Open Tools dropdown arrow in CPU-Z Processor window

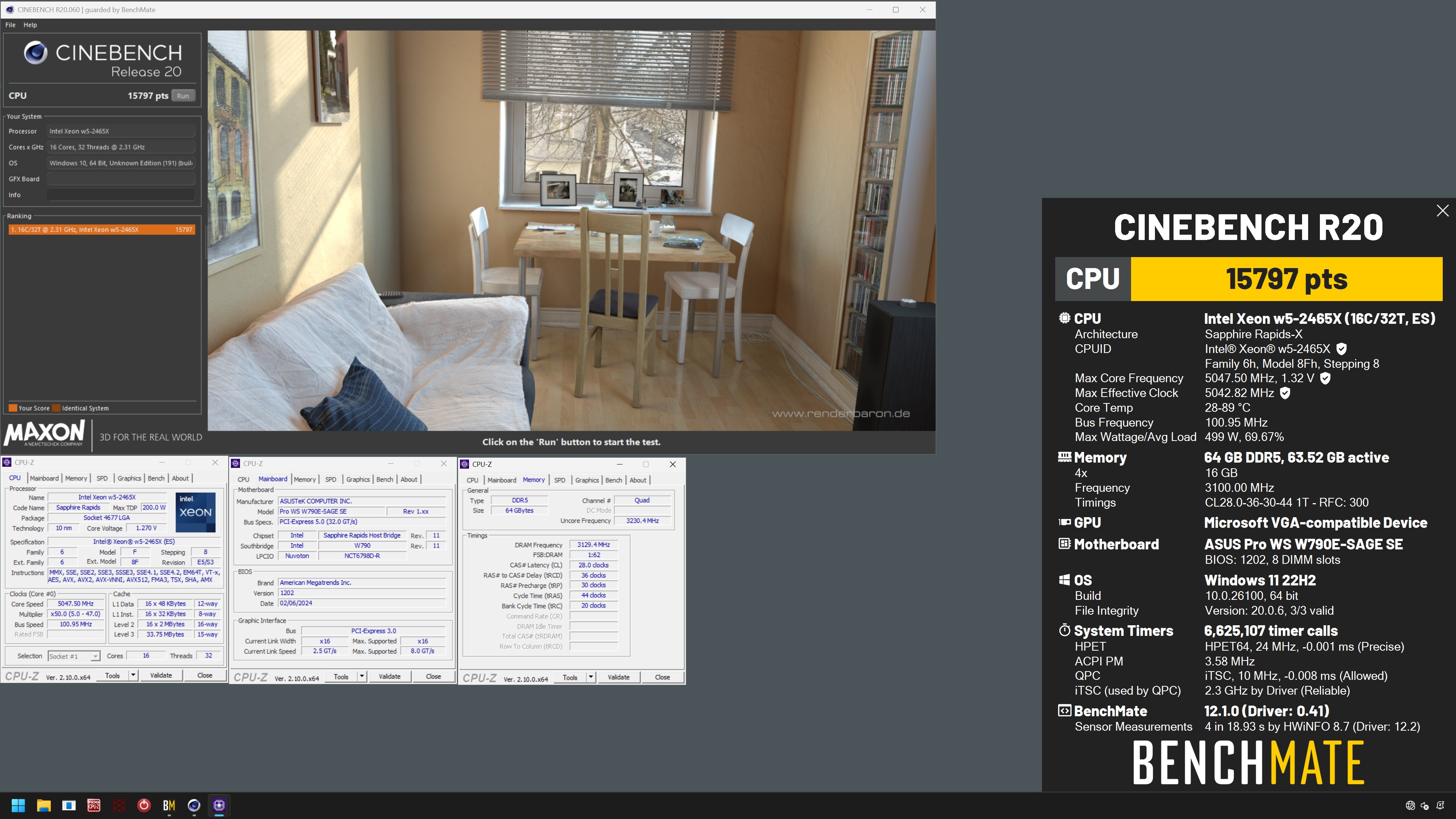click(x=133, y=675)
